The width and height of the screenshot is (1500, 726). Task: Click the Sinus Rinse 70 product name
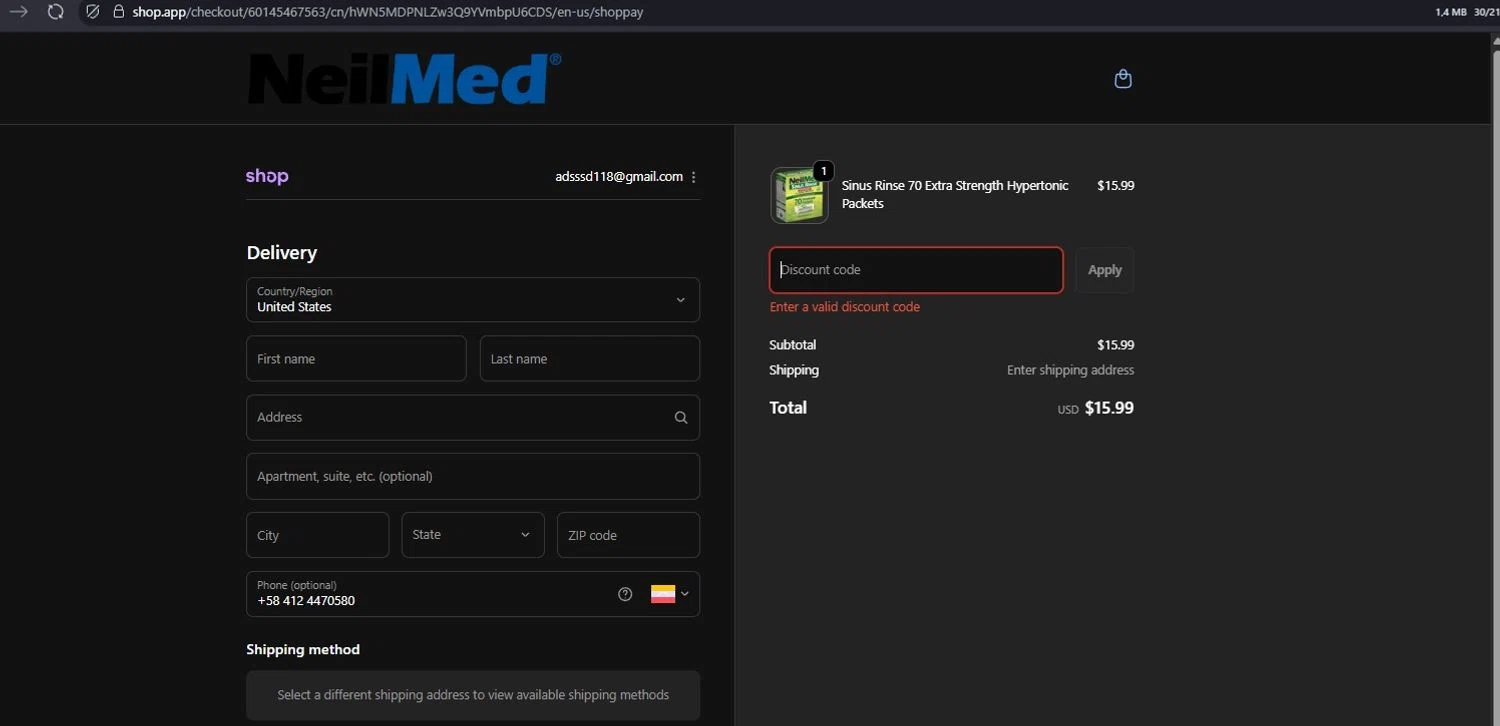pos(955,194)
